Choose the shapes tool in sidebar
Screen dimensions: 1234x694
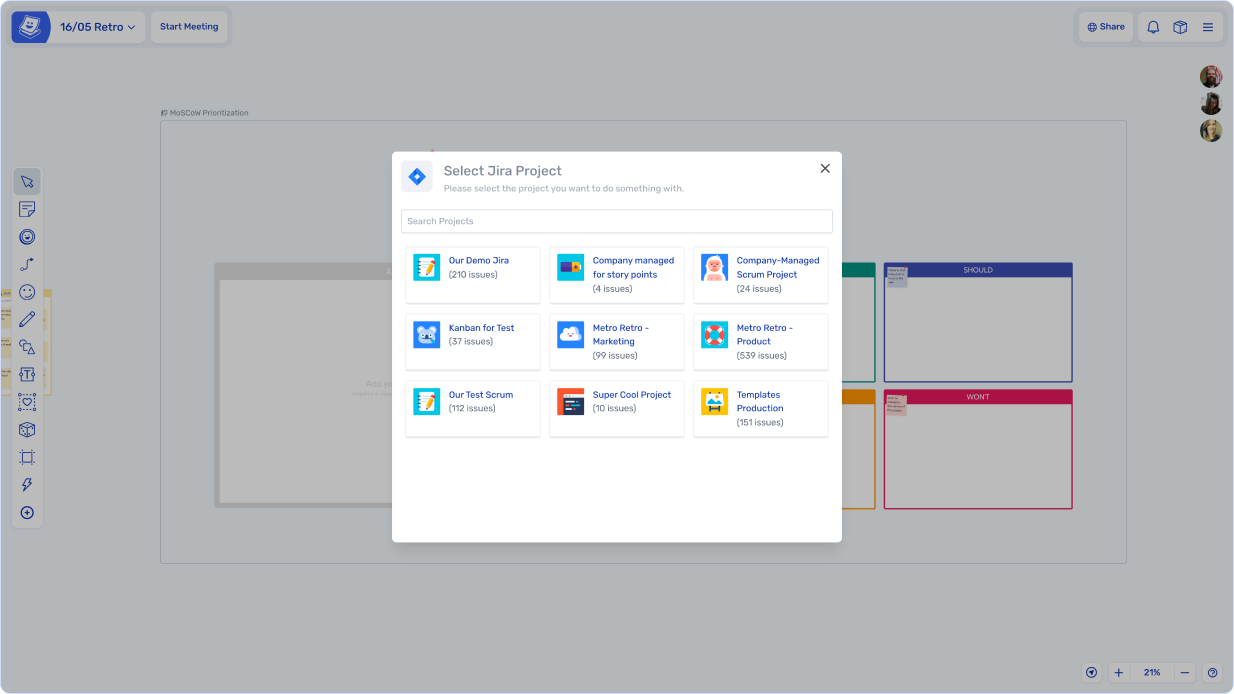point(27,347)
